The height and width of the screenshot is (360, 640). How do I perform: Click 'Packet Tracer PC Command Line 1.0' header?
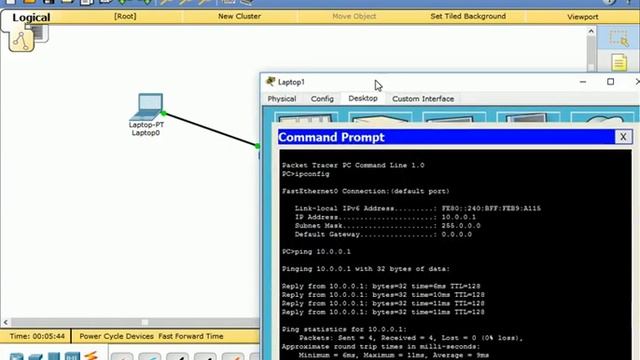coord(353,165)
